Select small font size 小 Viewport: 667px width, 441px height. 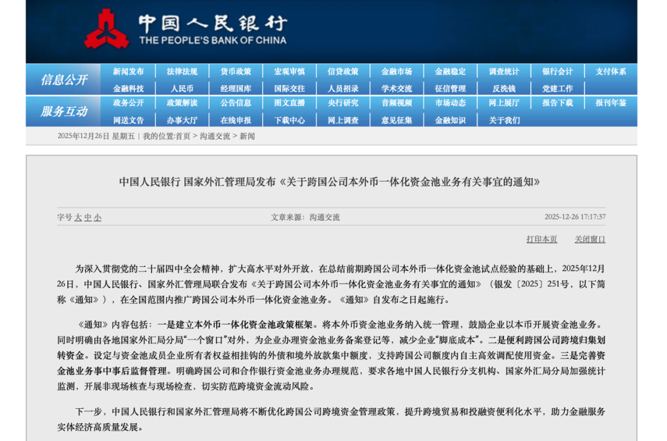click(97, 217)
